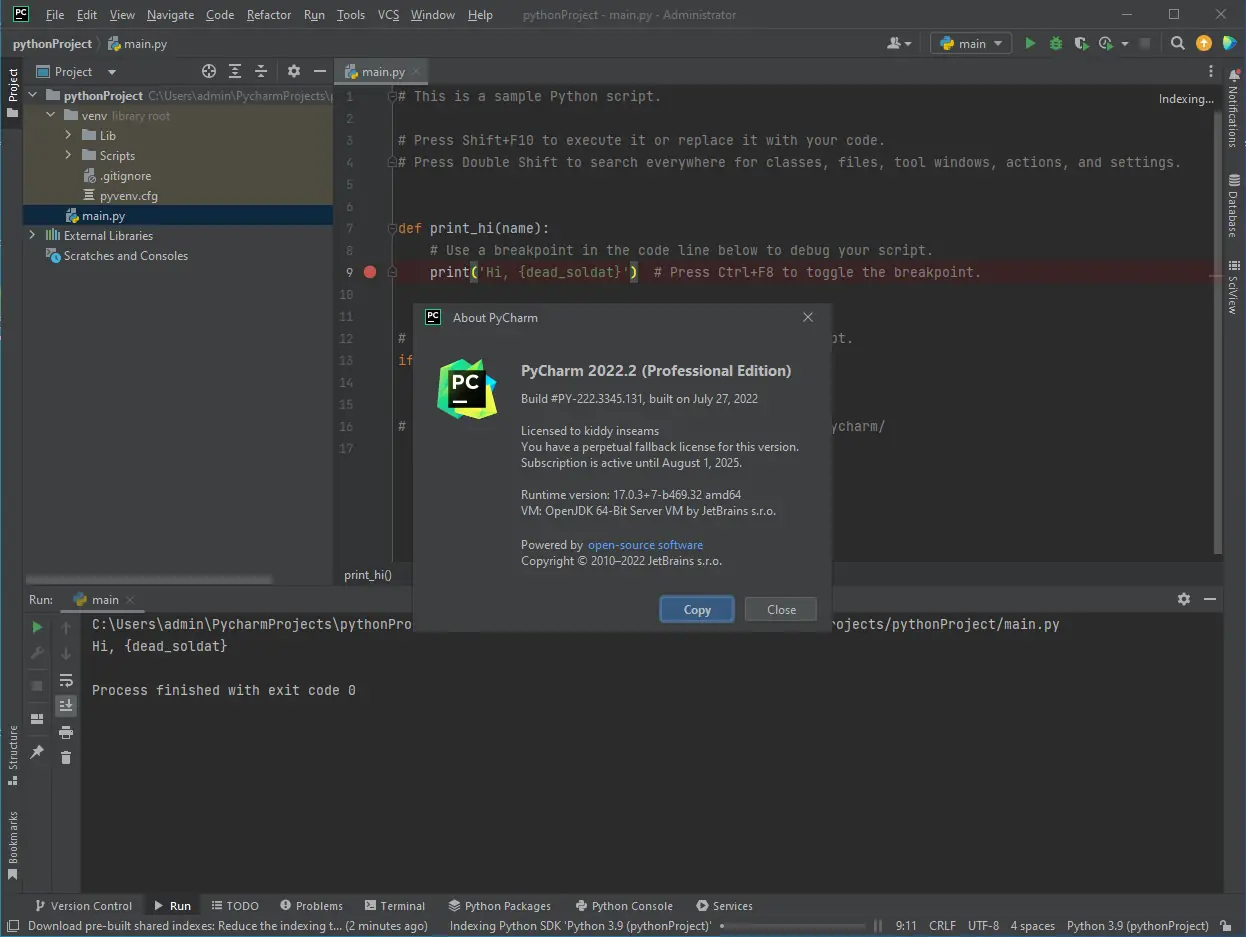Click the Rerun icon in Run panel
The width and height of the screenshot is (1246, 937).
tap(37, 627)
